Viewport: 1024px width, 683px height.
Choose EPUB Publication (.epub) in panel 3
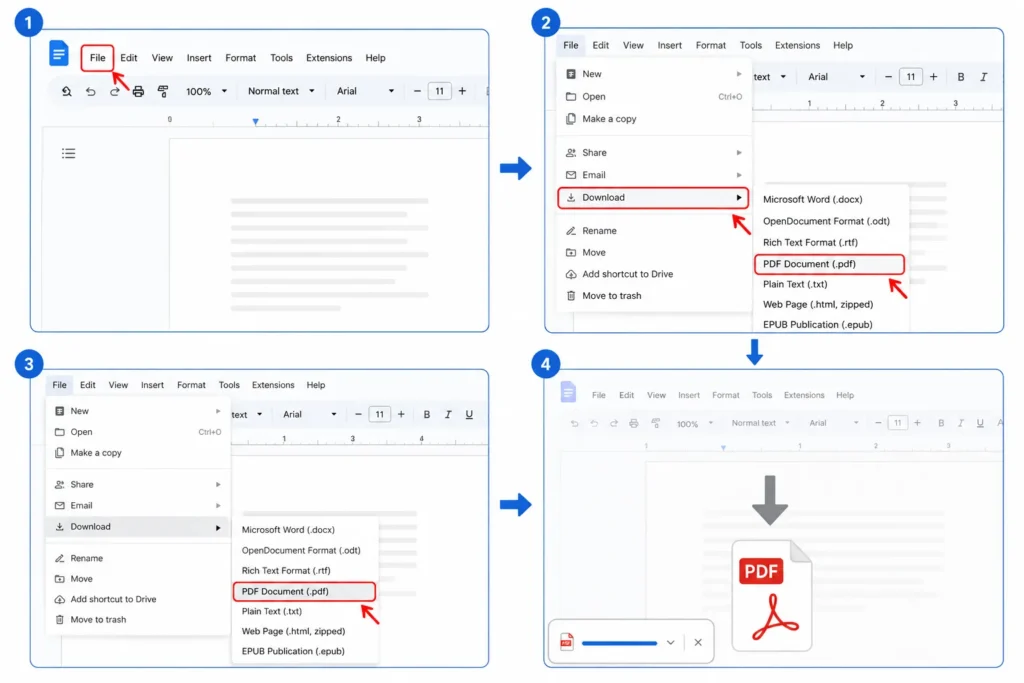(293, 652)
